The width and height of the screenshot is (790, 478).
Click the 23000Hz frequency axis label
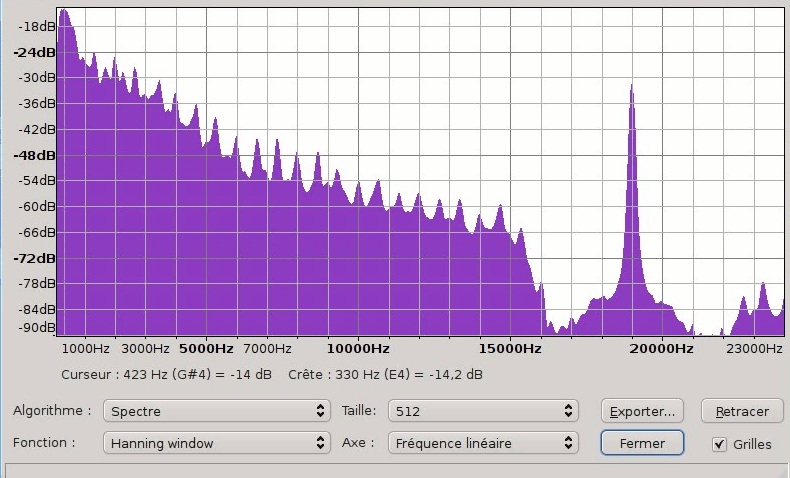[754, 349]
